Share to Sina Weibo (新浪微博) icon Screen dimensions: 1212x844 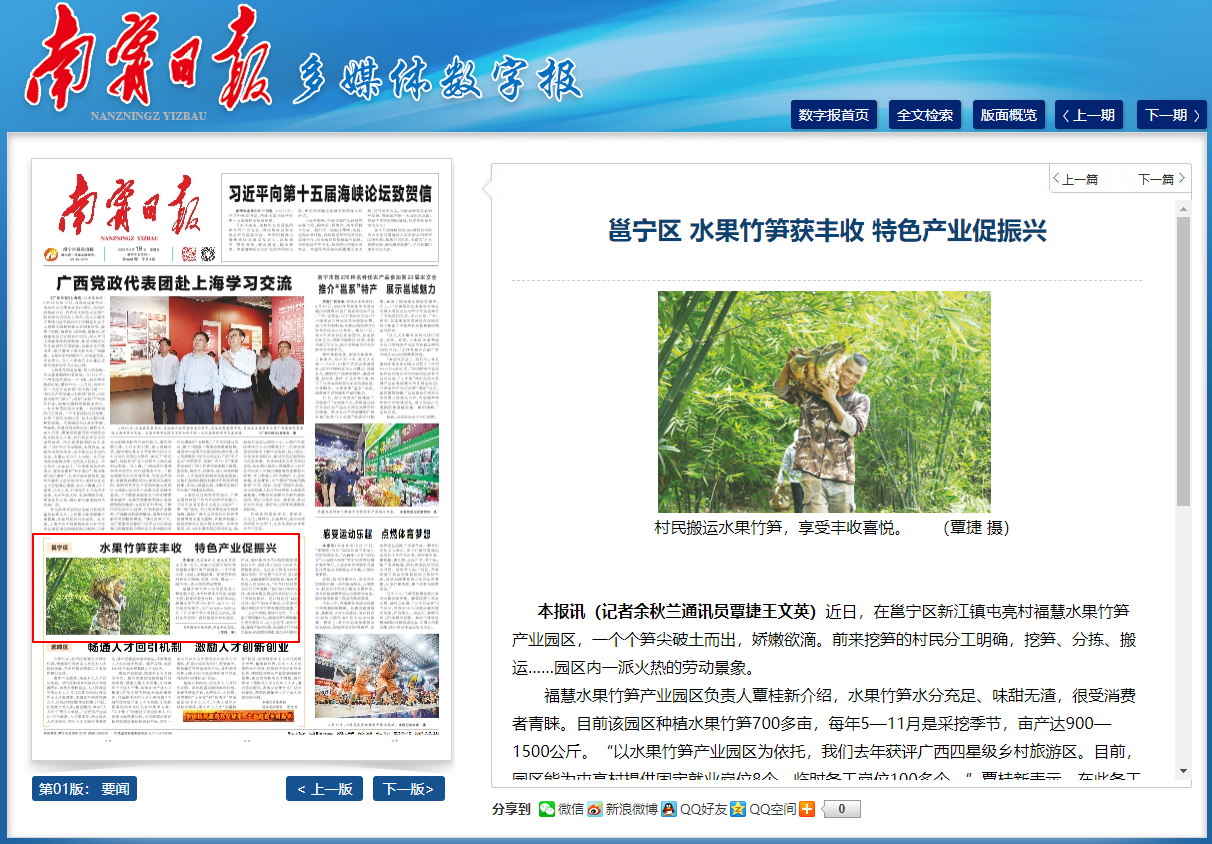click(x=595, y=809)
